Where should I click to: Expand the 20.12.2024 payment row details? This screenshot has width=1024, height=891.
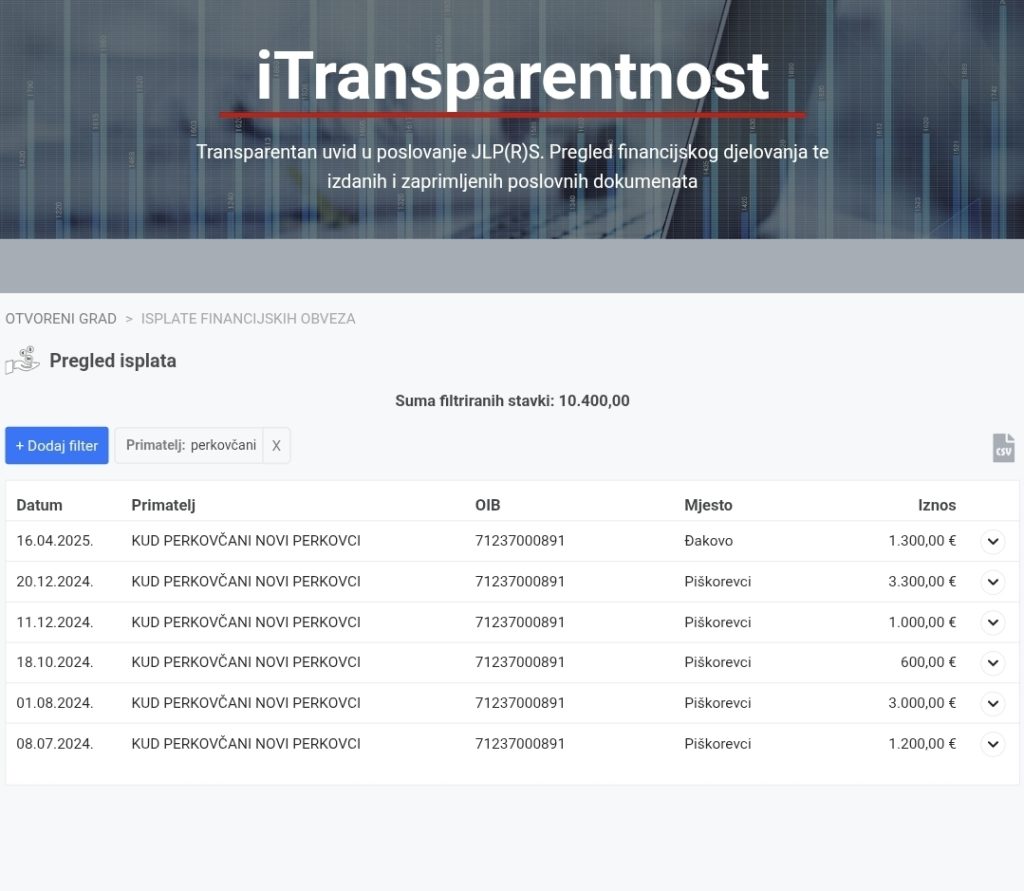pos(993,582)
